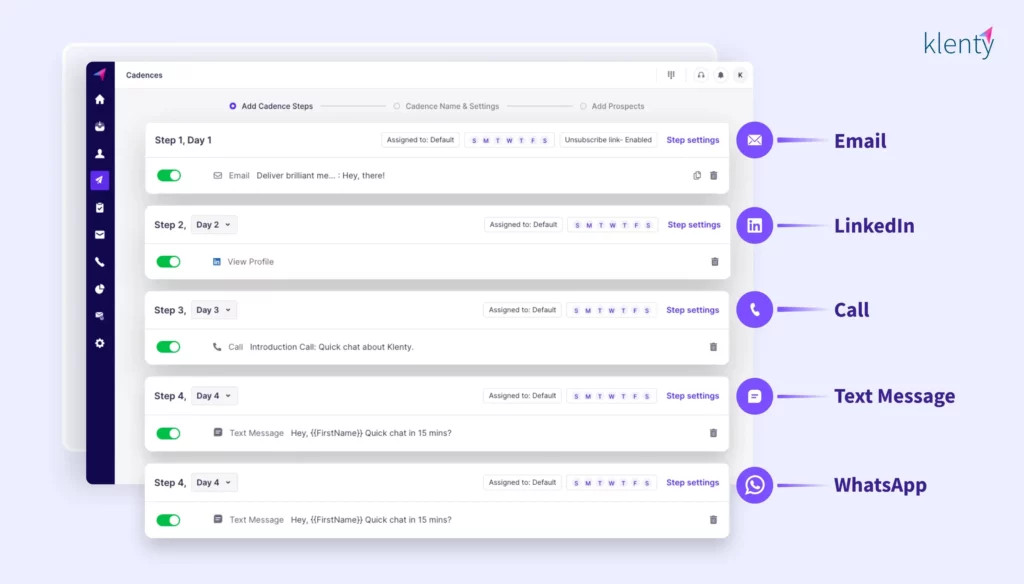View Reports via the pie-chart sidebar icon
Viewport: 1024px width, 584px height.
99,290
